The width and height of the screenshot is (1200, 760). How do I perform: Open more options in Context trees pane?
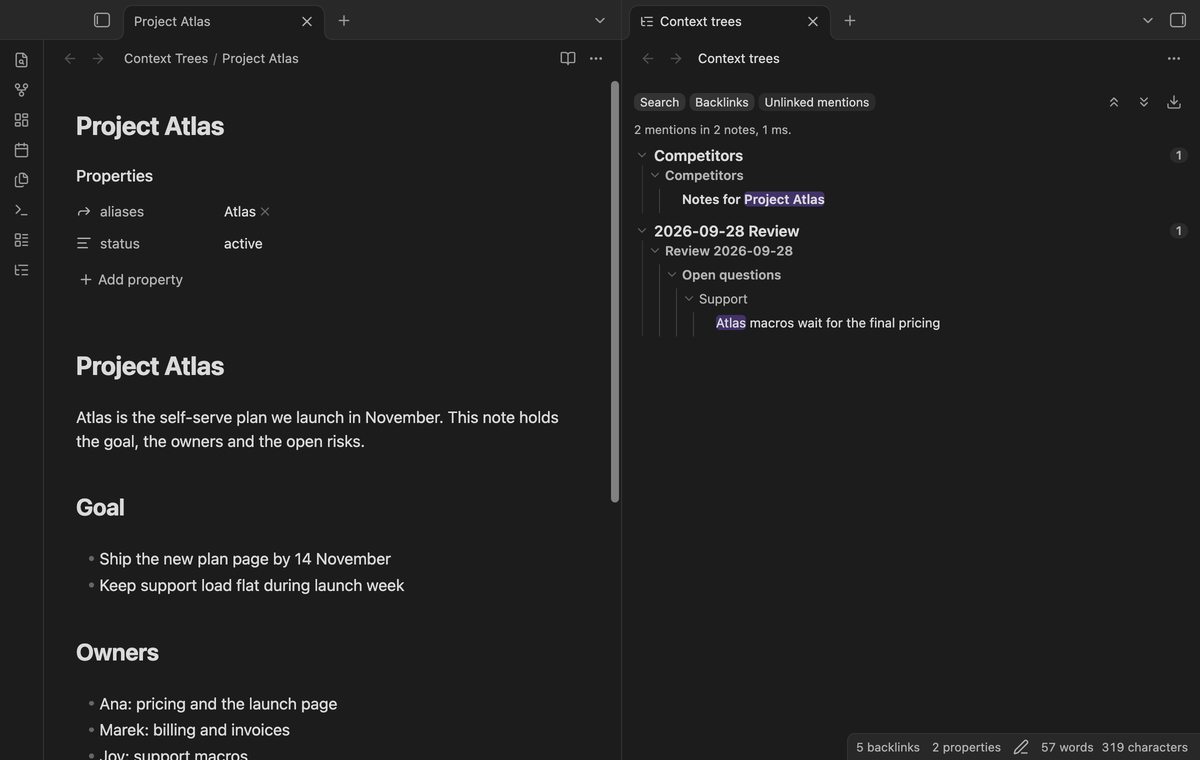pos(1174,58)
